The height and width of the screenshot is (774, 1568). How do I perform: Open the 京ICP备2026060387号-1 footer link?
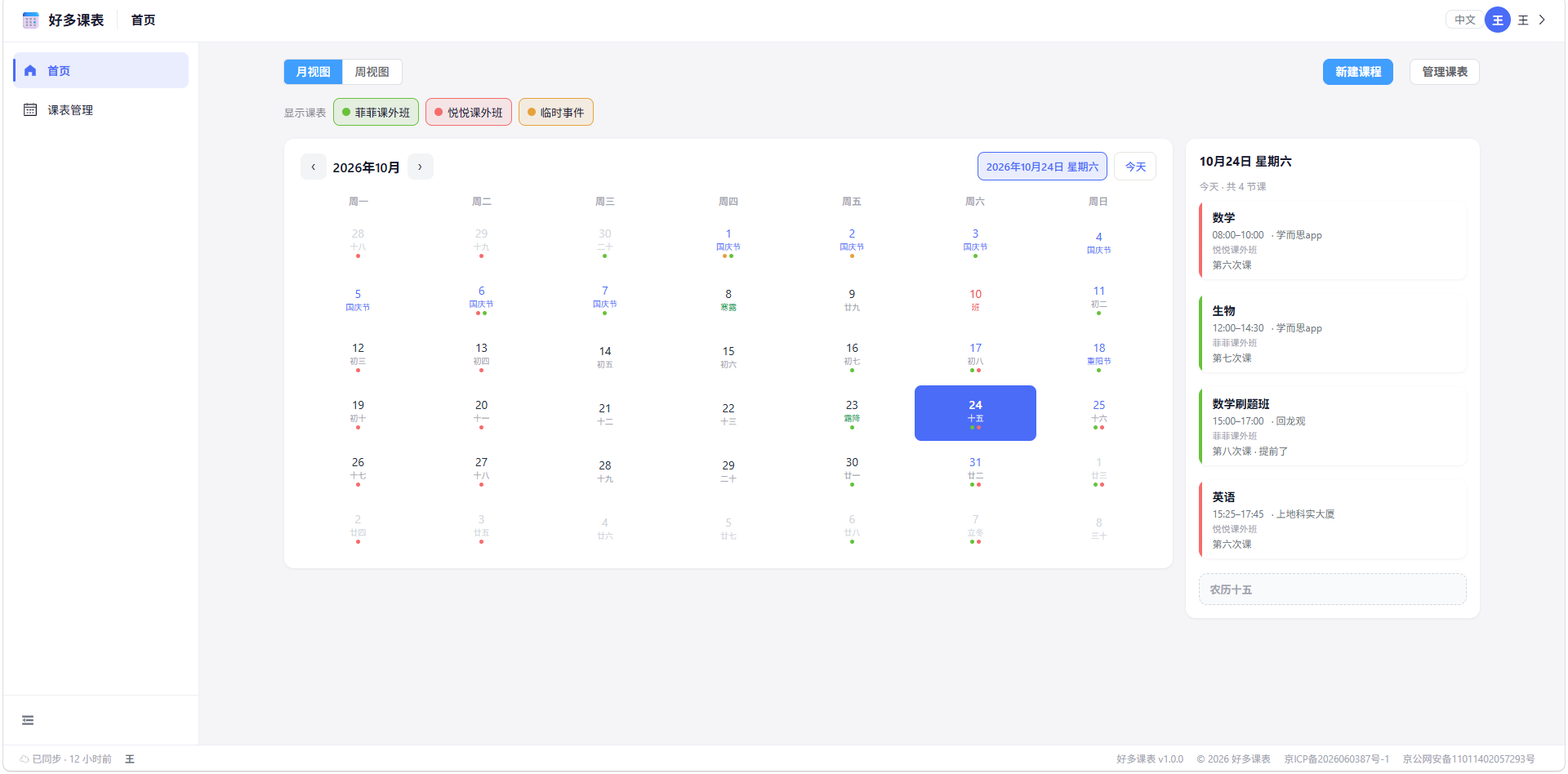click(x=1337, y=759)
